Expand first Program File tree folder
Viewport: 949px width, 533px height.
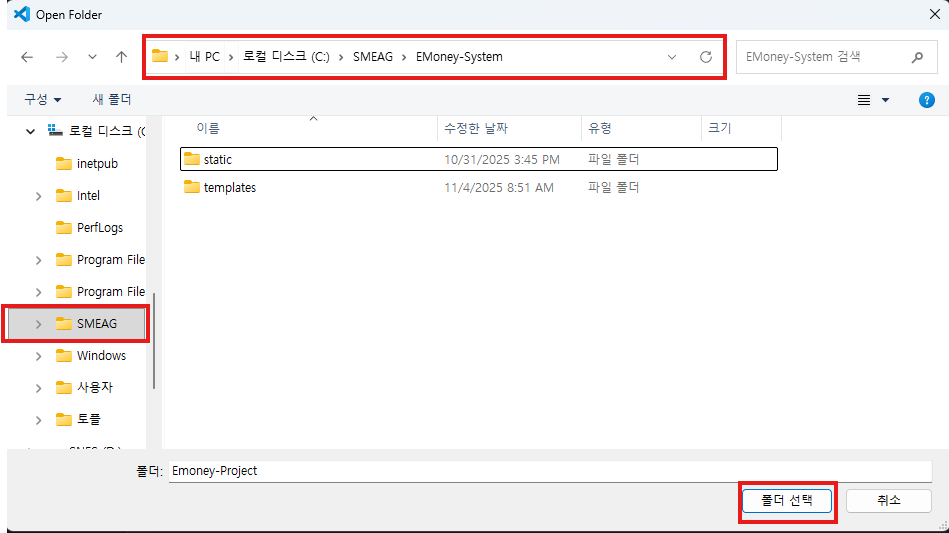pyautogui.click(x=39, y=260)
